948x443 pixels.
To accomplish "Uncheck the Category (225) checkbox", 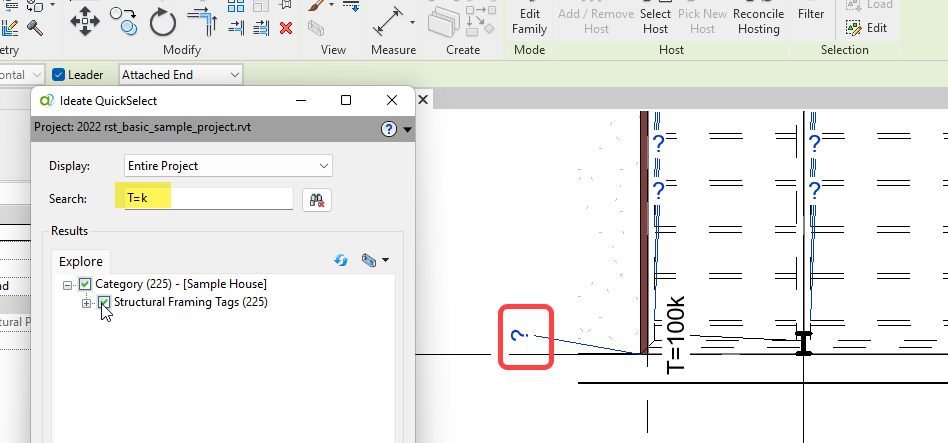I will coord(85,283).
